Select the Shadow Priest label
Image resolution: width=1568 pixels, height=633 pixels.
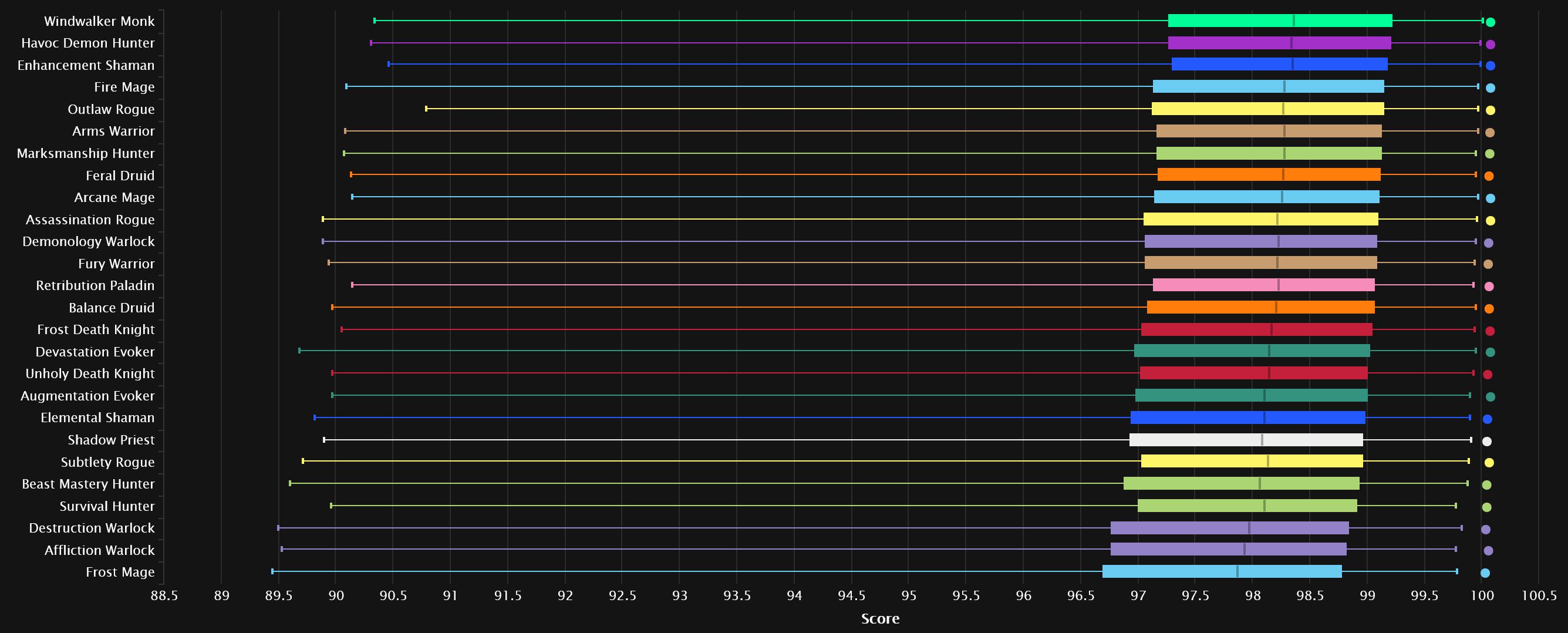click(x=111, y=440)
